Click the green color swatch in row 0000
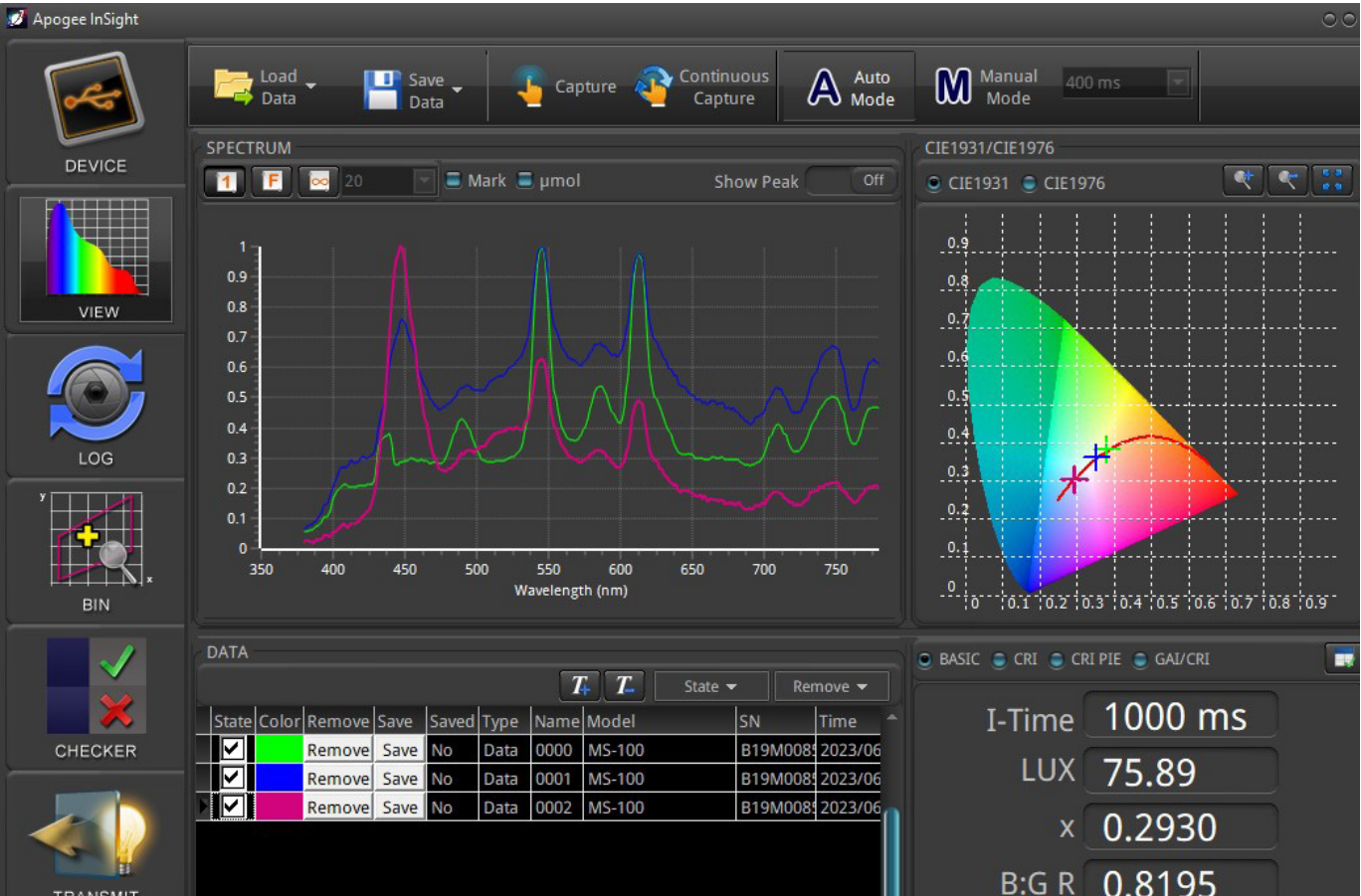 (x=279, y=750)
